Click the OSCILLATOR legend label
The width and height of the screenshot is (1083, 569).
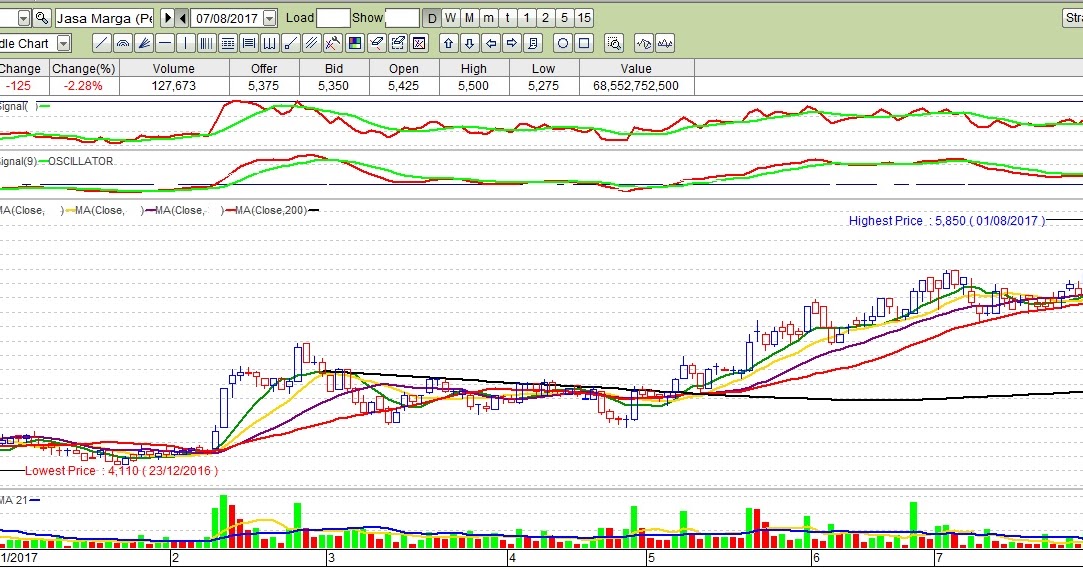(x=80, y=161)
